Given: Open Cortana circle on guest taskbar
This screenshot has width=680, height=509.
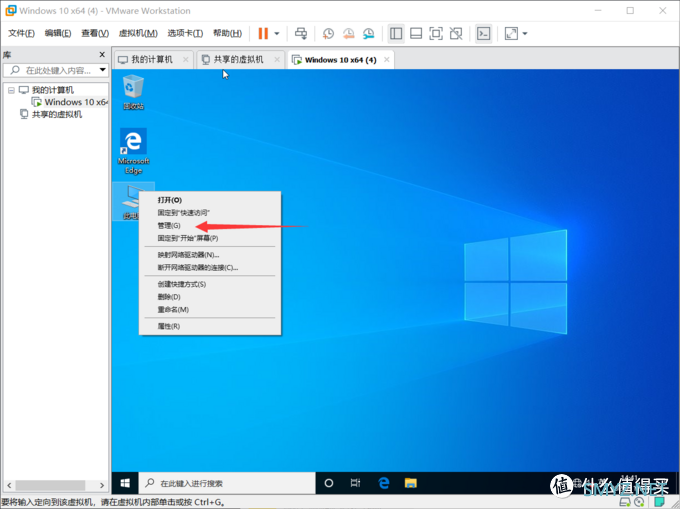Looking at the screenshot, I should [x=329, y=483].
